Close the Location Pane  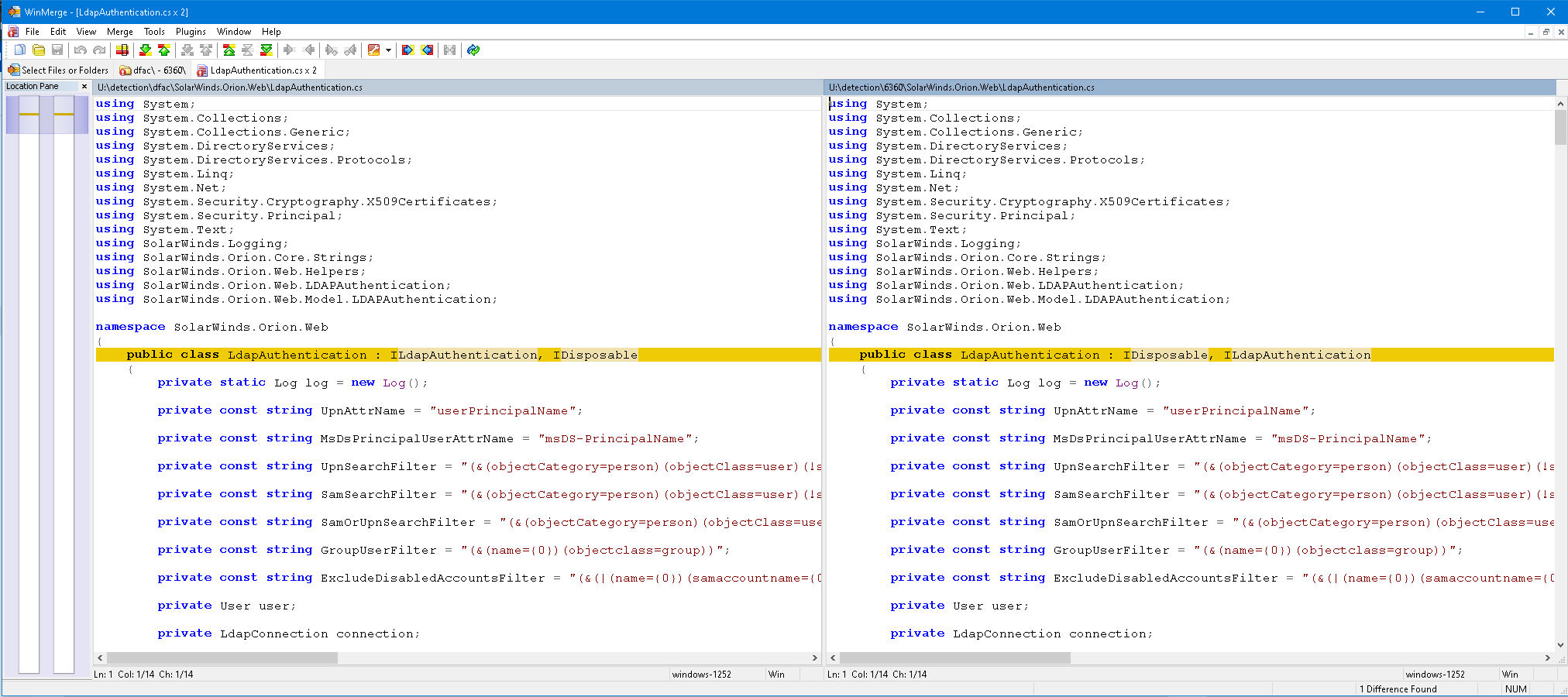(x=84, y=87)
